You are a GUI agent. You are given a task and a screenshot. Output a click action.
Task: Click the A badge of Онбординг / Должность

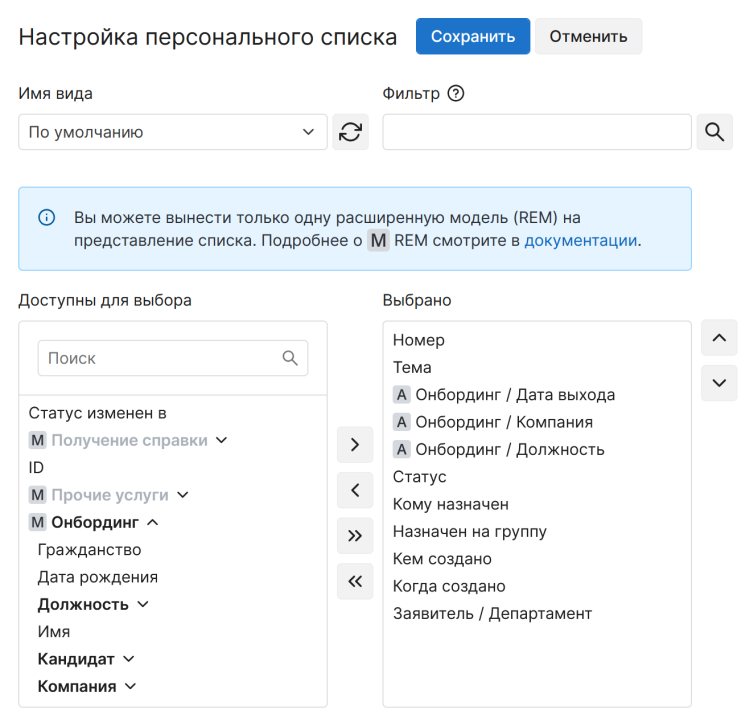point(402,449)
